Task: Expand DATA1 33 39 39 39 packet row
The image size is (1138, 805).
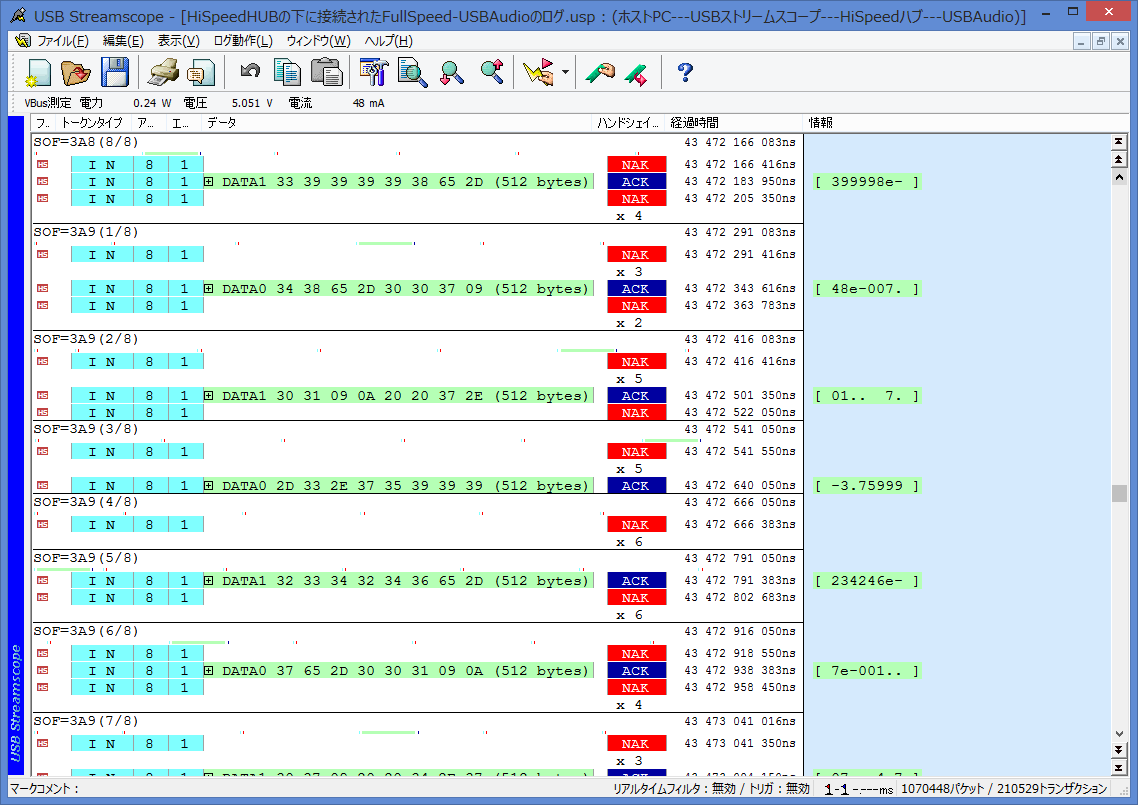Action: (x=209, y=181)
